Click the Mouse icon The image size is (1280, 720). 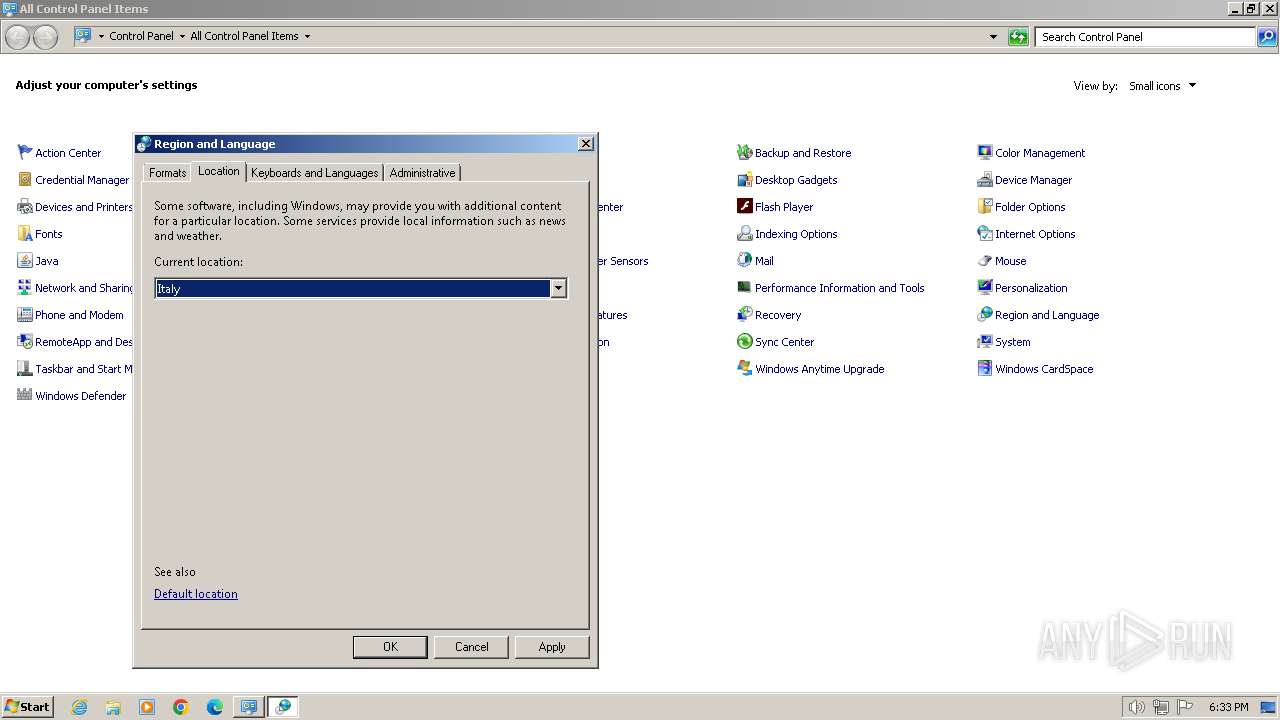pos(985,260)
